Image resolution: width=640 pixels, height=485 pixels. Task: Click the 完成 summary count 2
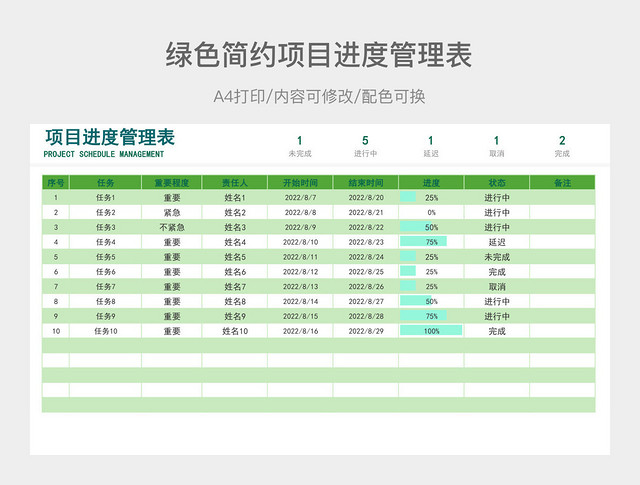coord(562,141)
